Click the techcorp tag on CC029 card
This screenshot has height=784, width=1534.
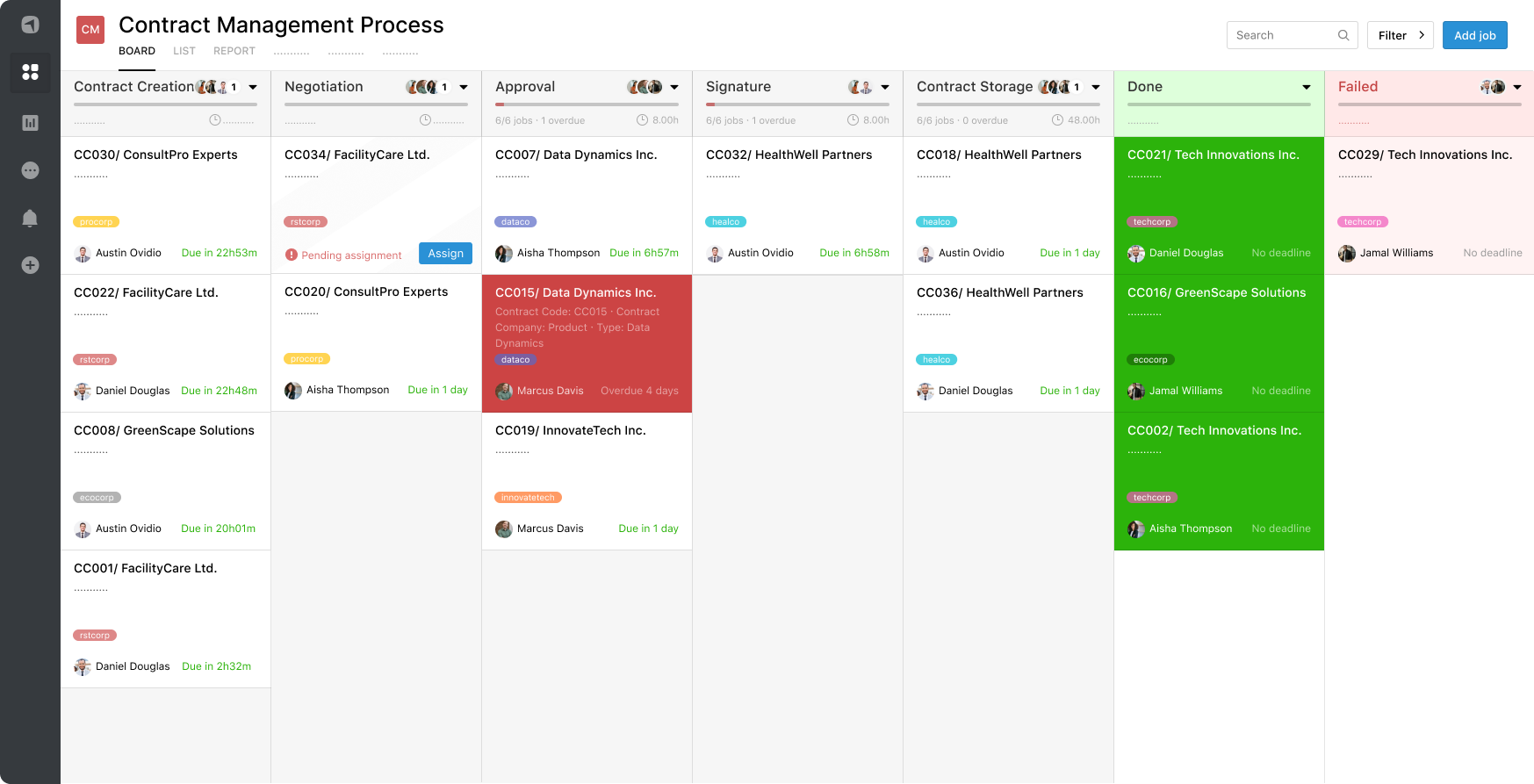point(1362,222)
